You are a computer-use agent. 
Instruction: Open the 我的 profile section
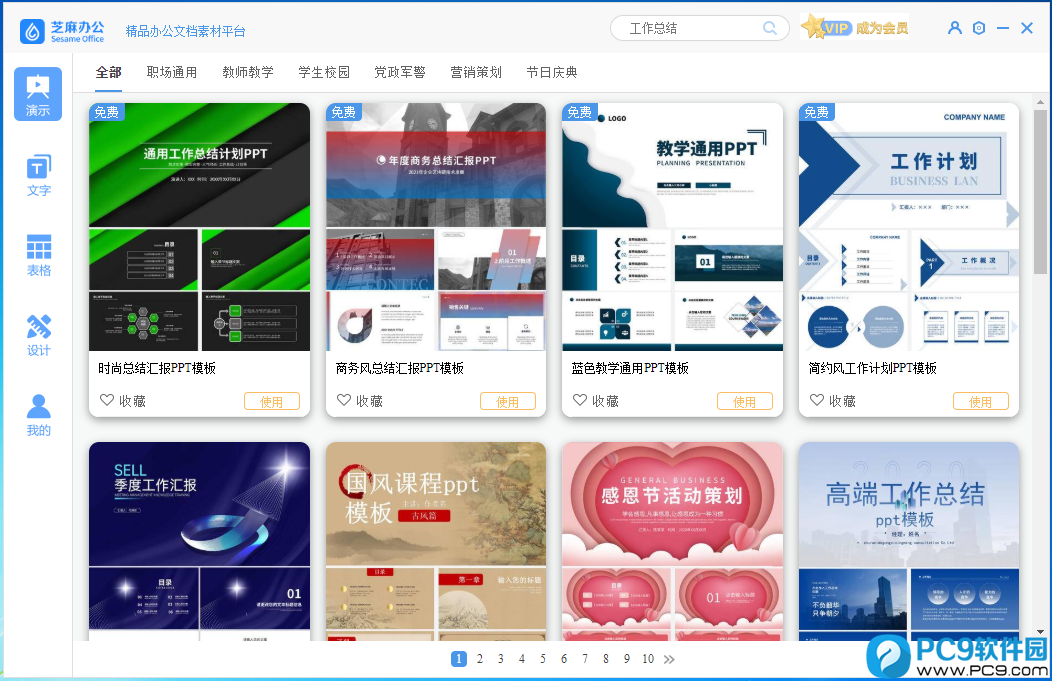point(38,415)
